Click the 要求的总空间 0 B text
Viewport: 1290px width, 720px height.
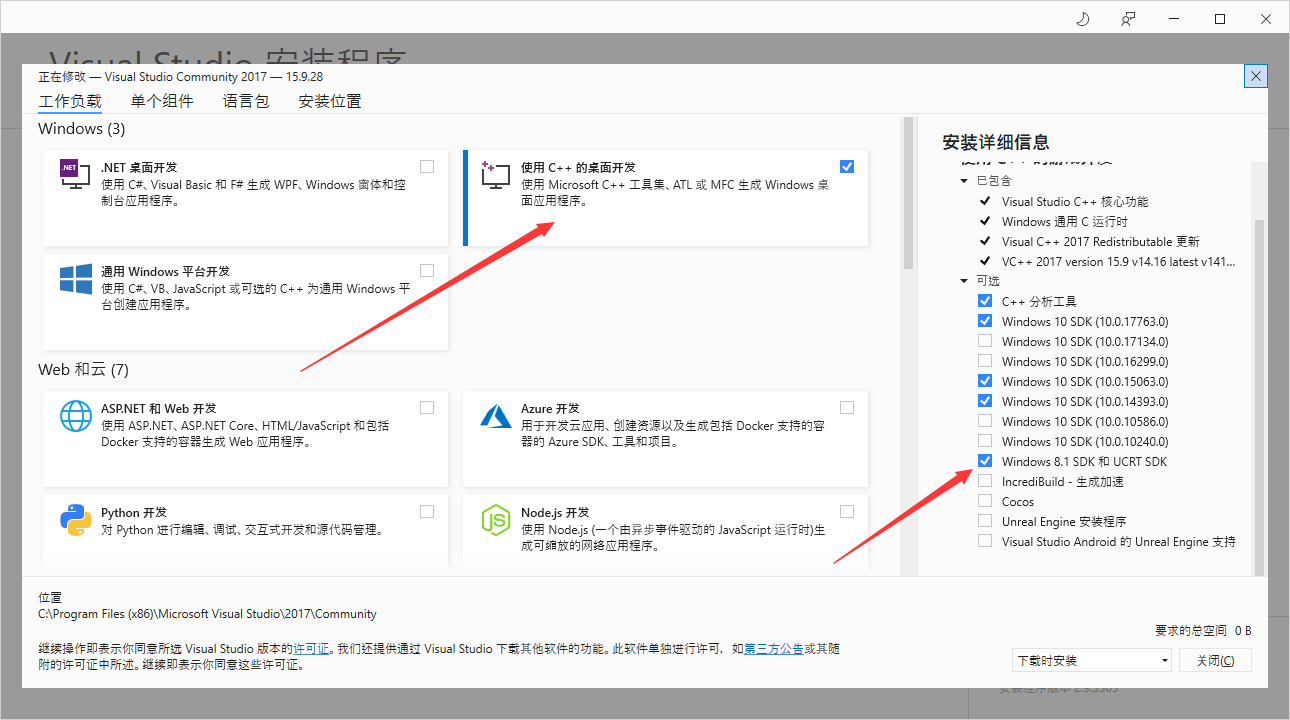pyautogui.click(x=1203, y=631)
